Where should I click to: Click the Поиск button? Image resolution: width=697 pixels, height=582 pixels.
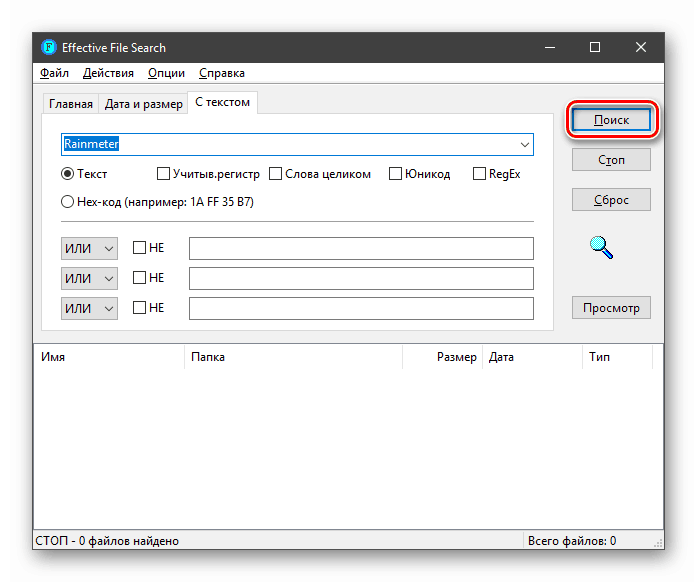[611, 120]
